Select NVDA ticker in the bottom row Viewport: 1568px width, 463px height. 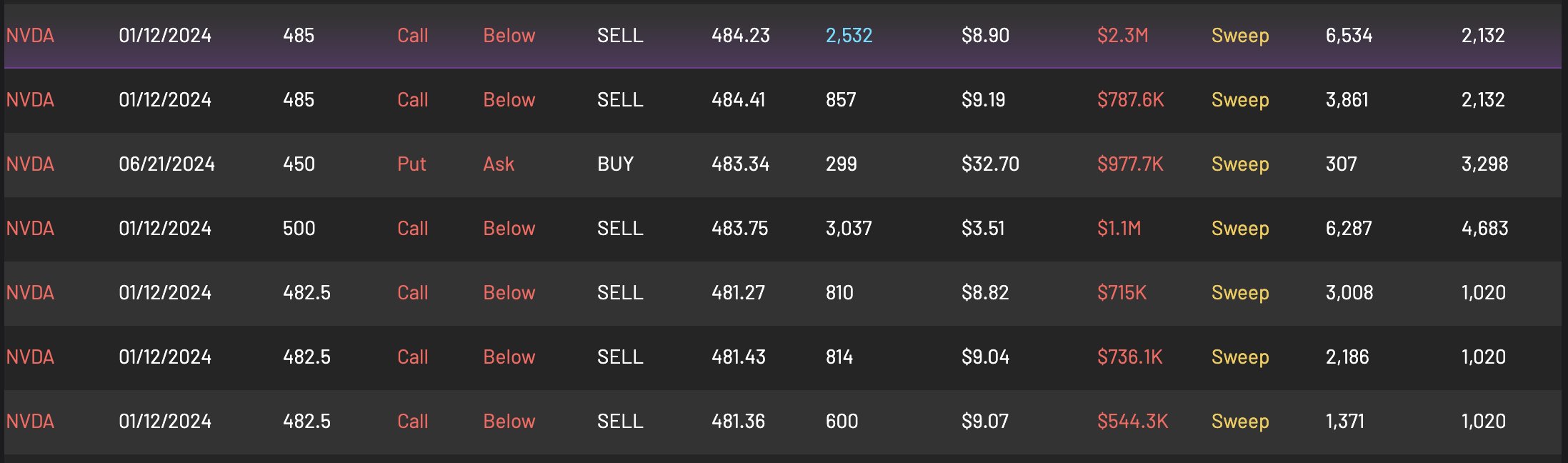point(30,422)
